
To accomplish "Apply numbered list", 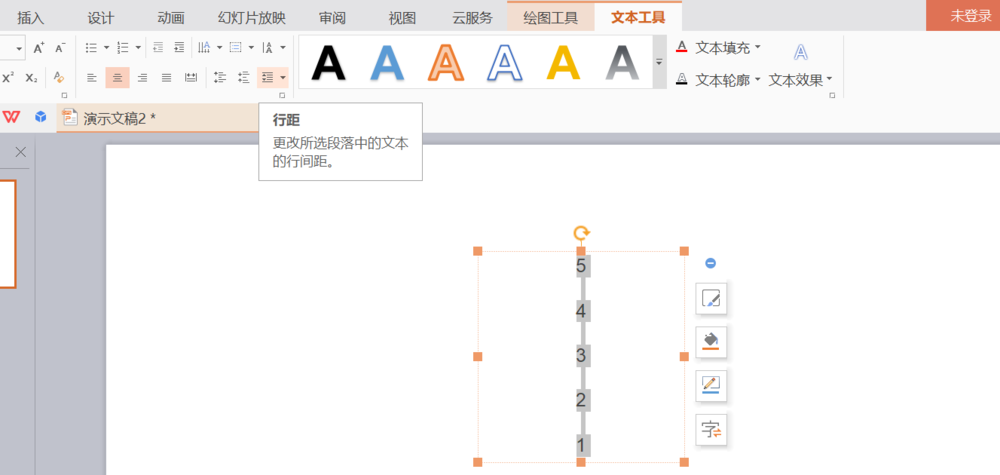I will (x=123, y=48).
